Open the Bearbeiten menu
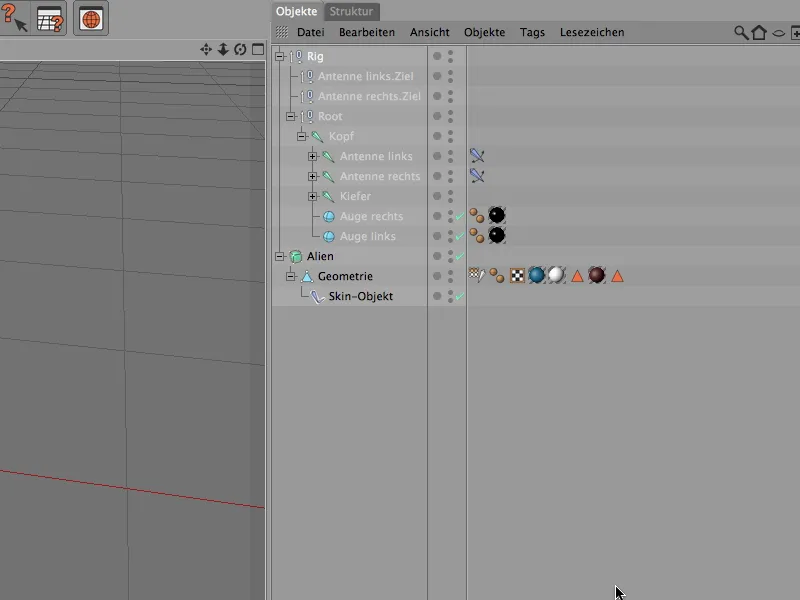Image resolution: width=800 pixels, height=600 pixels. pos(367,32)
